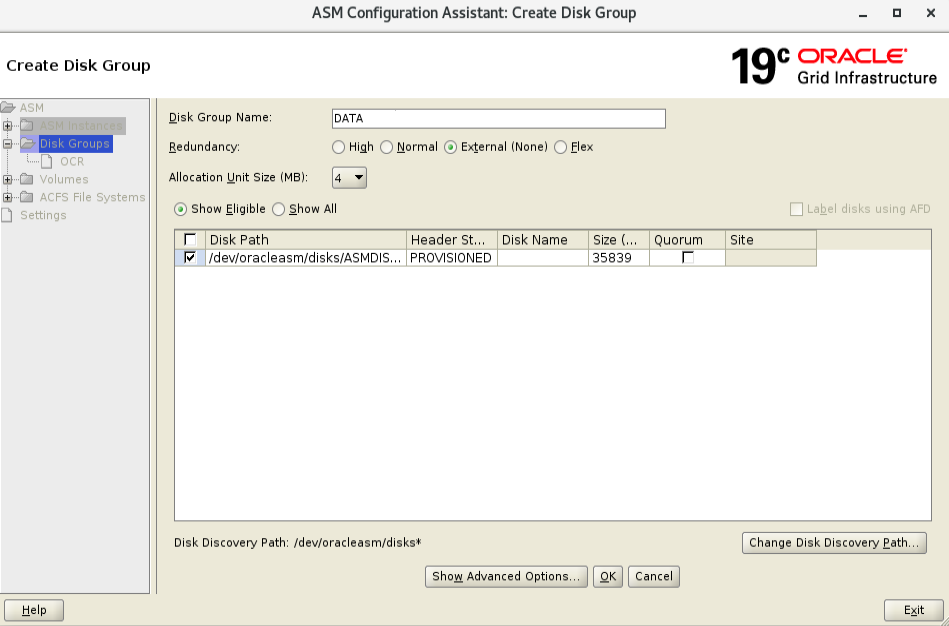
Task: Toggle the select-all disks header checkbox
Action: click(x=190, y=240)
